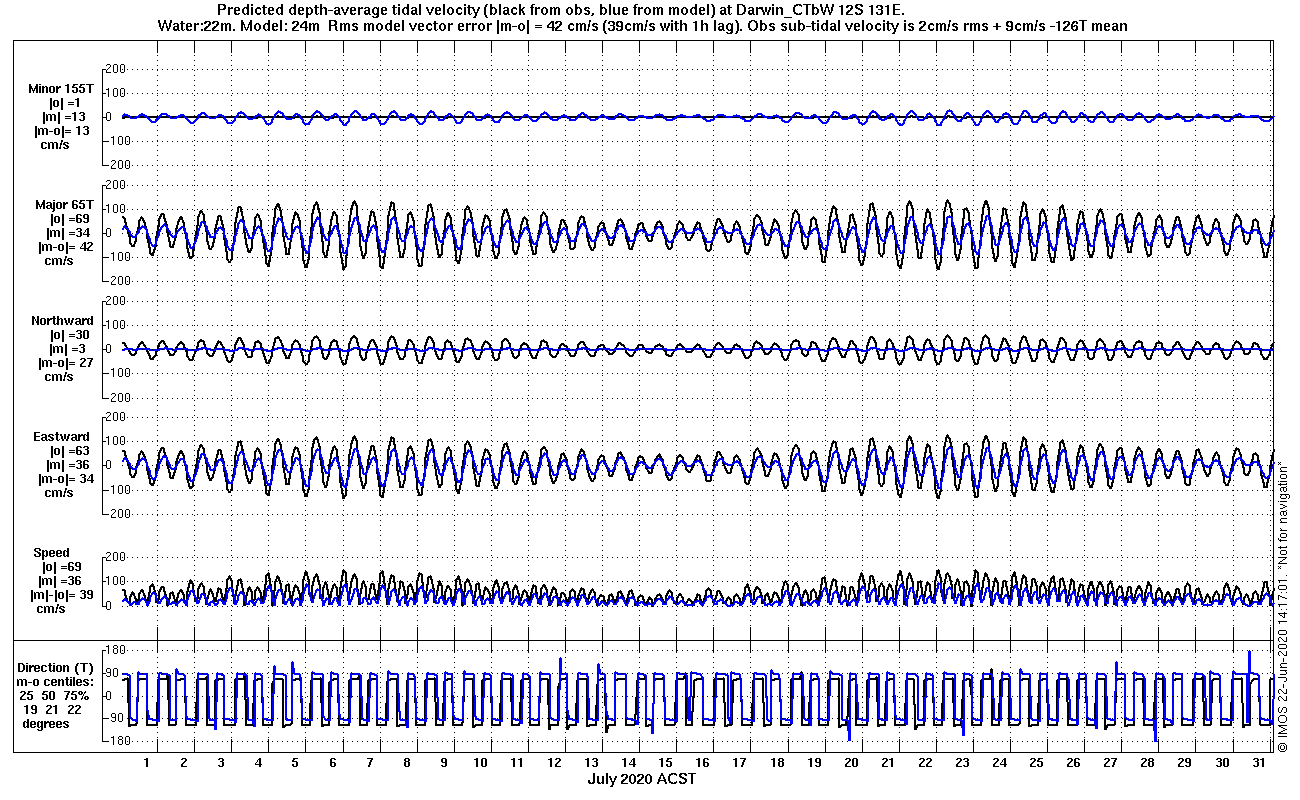The width and height of the screenshot is (1300, 800).
Task: Click day '29' on the x-axis
Action: click(x=1185, y=762)
